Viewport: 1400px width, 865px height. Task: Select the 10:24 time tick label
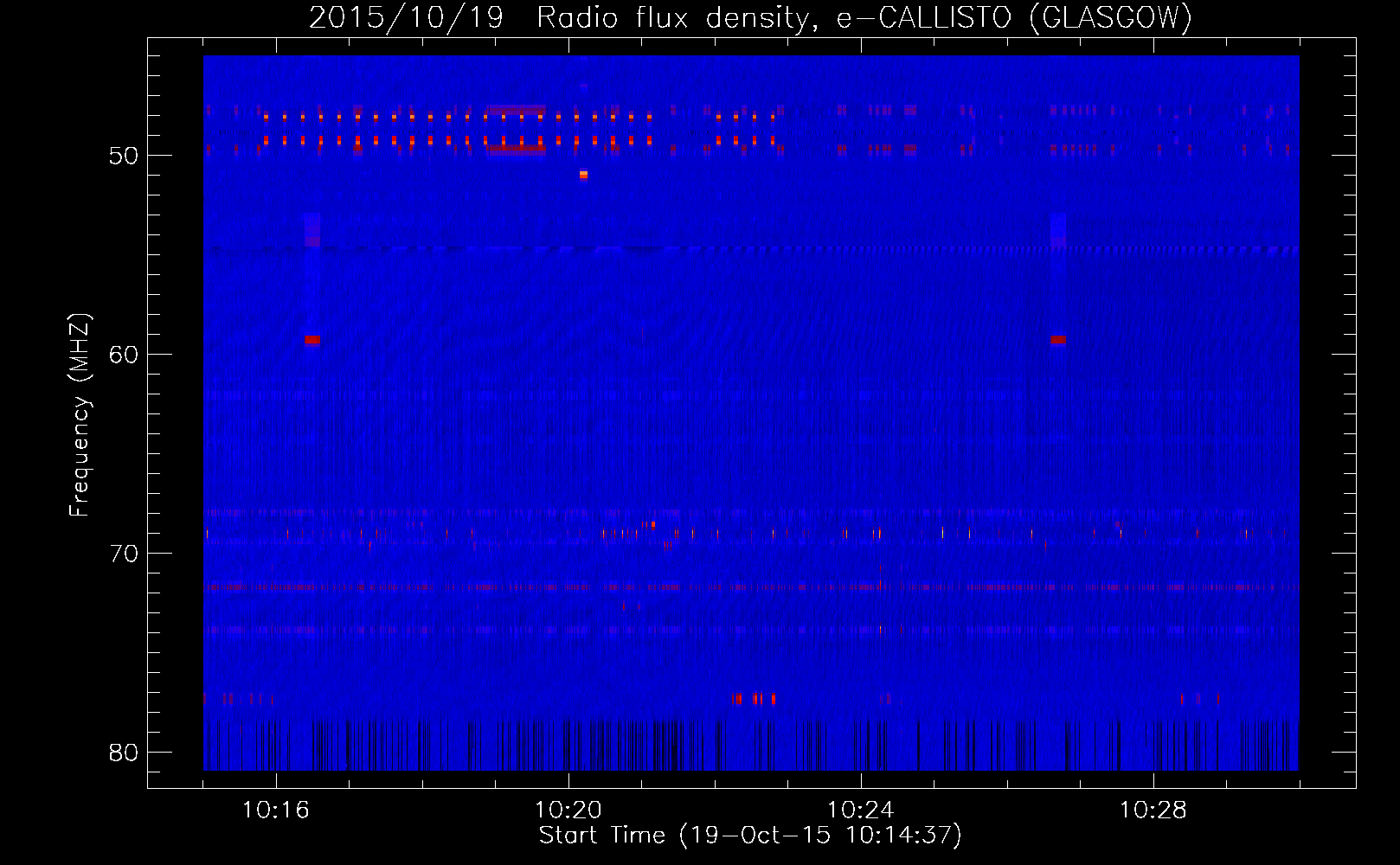861,811
